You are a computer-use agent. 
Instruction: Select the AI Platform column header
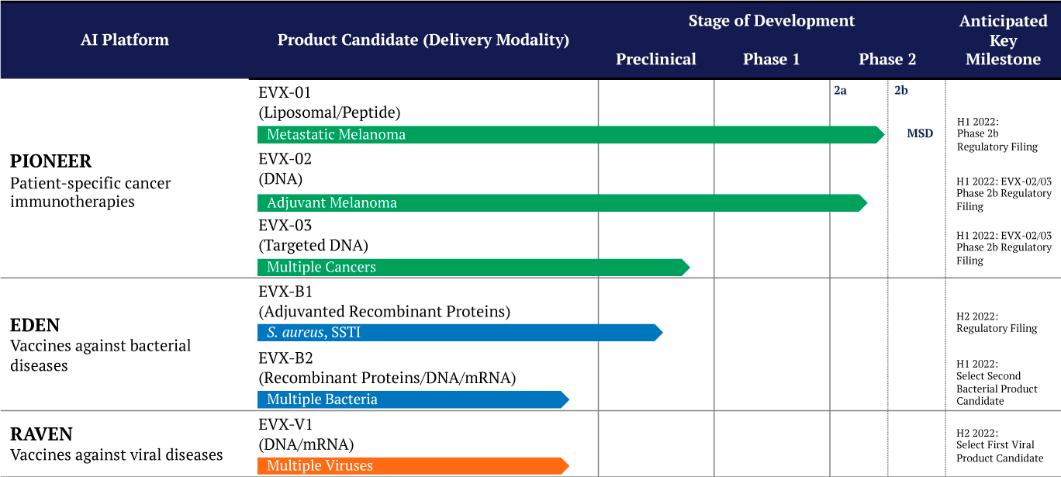[x=125, y=40]
